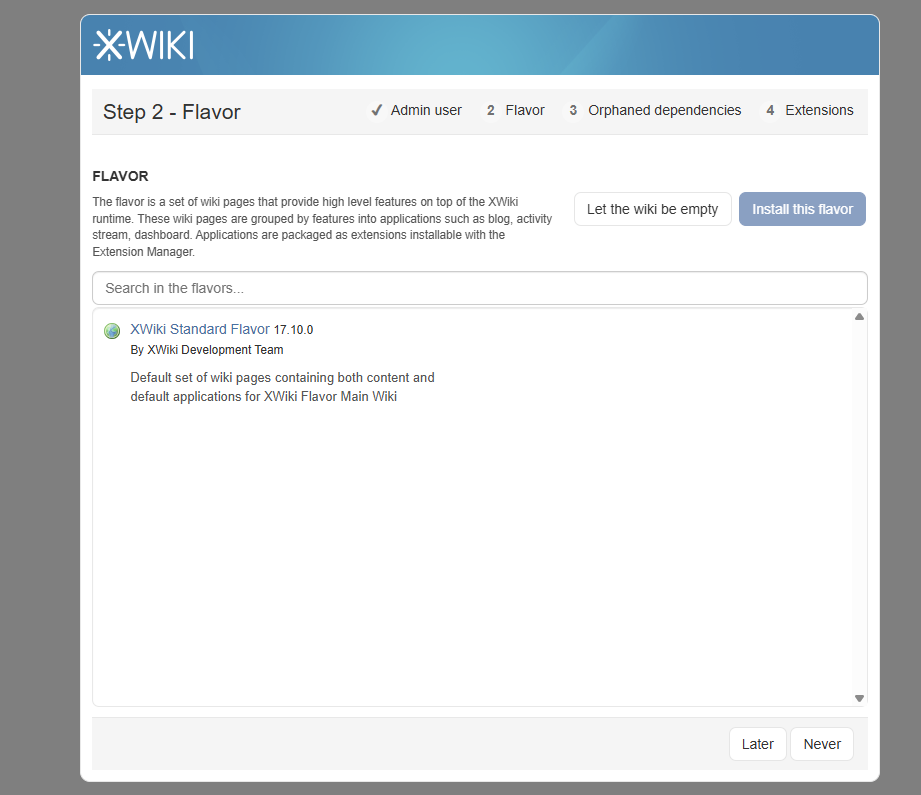Image resolution: width=921 pixels, height=795 pixels.
Task: Focus the Search in the flavors field
Action: tap(479, 288)
